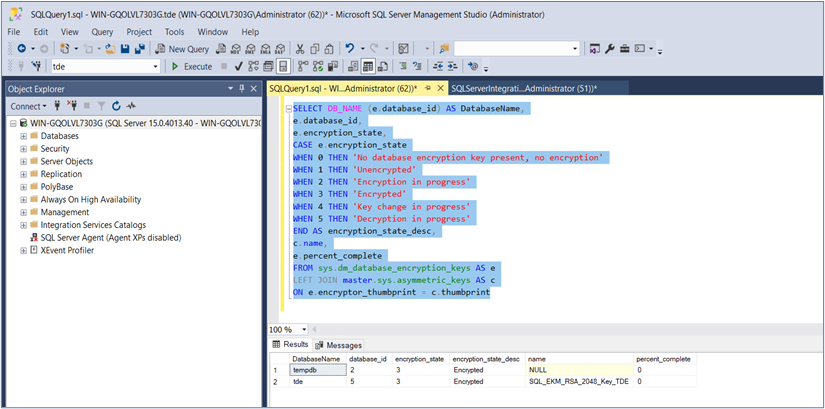The image size is (825, 409).
Task: Click the Copy icon
Action: click(315, 49)
